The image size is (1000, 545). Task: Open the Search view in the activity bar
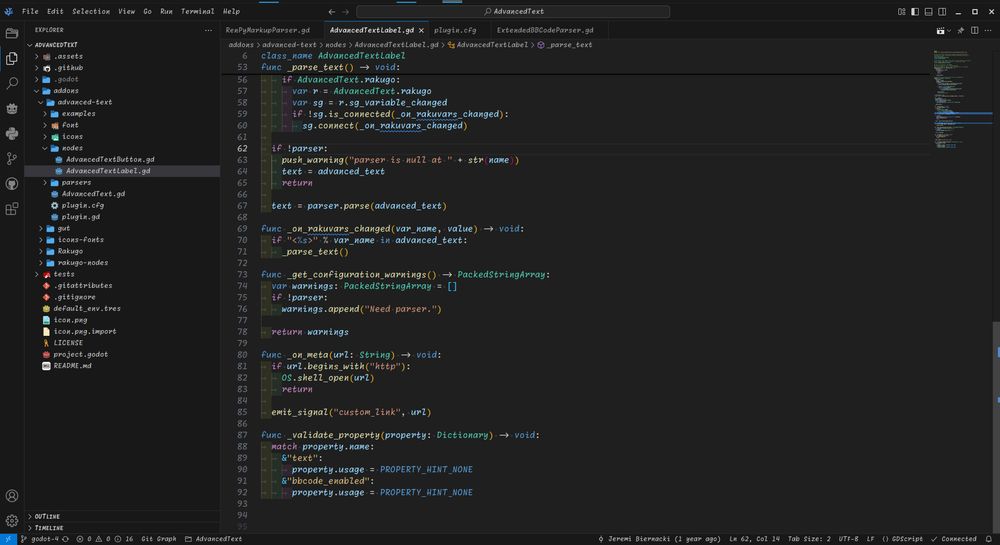pyautogui.click(x=11, y=84)
